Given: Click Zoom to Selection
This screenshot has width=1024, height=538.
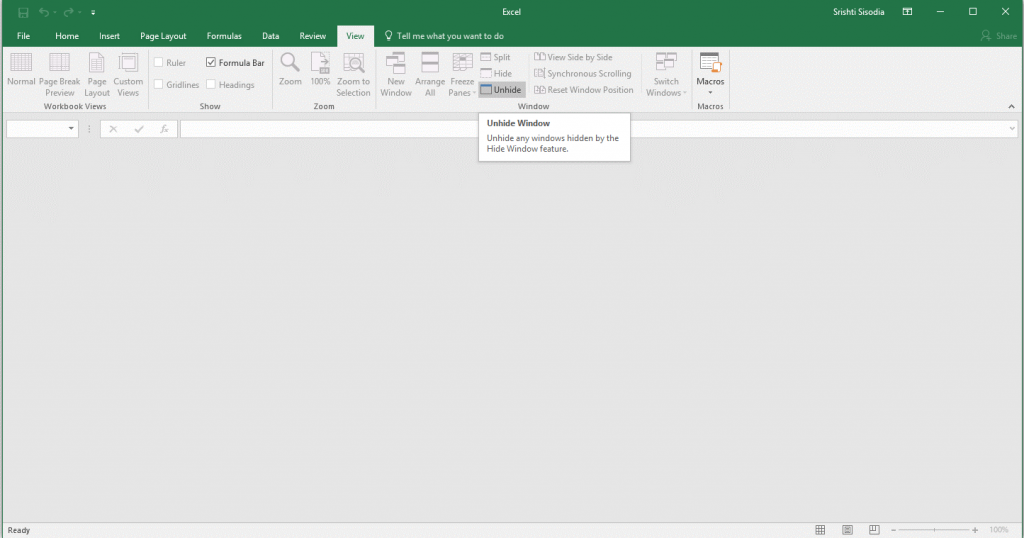Looking at the screenshot, I should click(x=353, y=74).
